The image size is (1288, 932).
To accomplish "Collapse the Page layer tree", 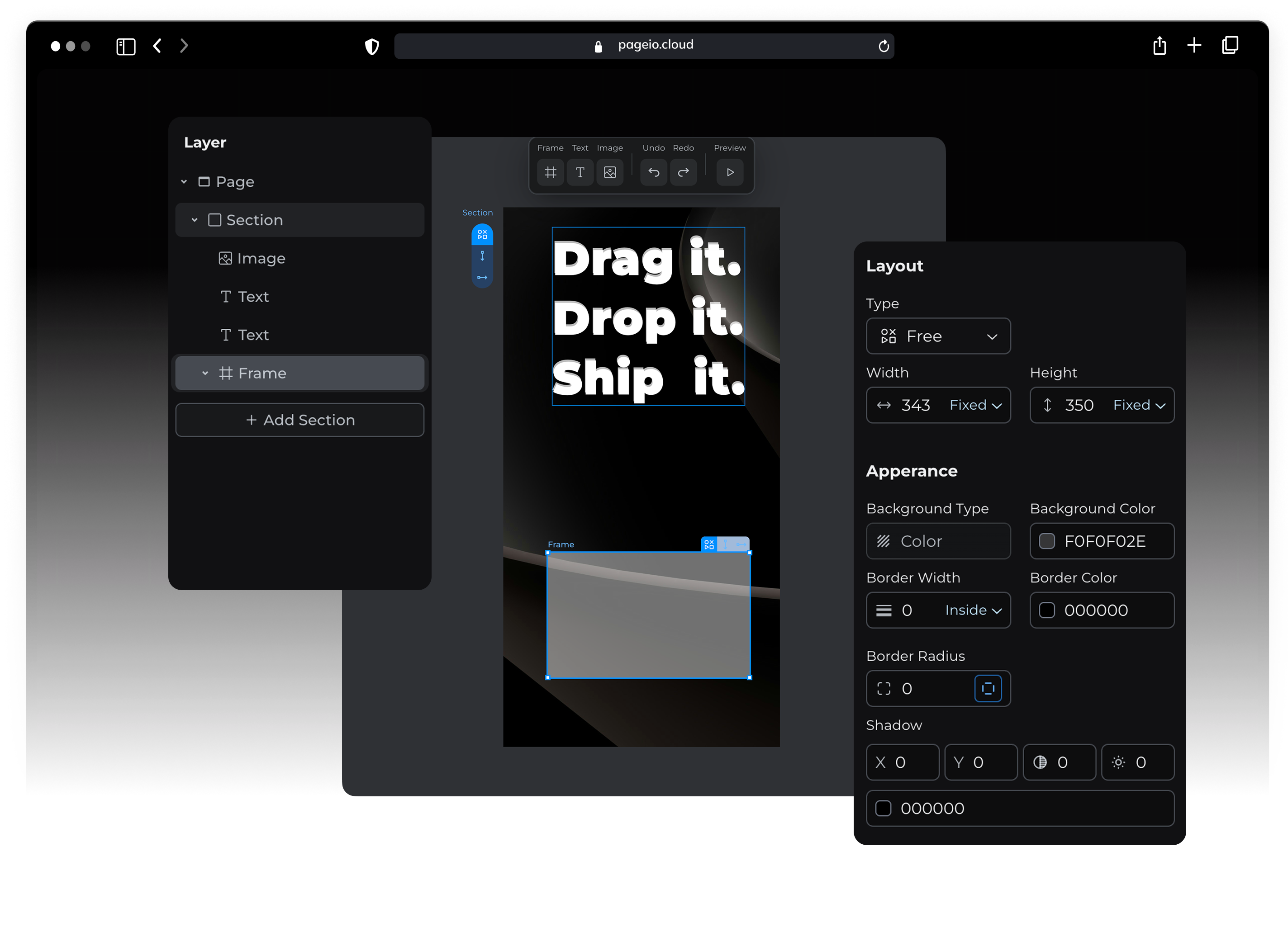I will (184, 182).
